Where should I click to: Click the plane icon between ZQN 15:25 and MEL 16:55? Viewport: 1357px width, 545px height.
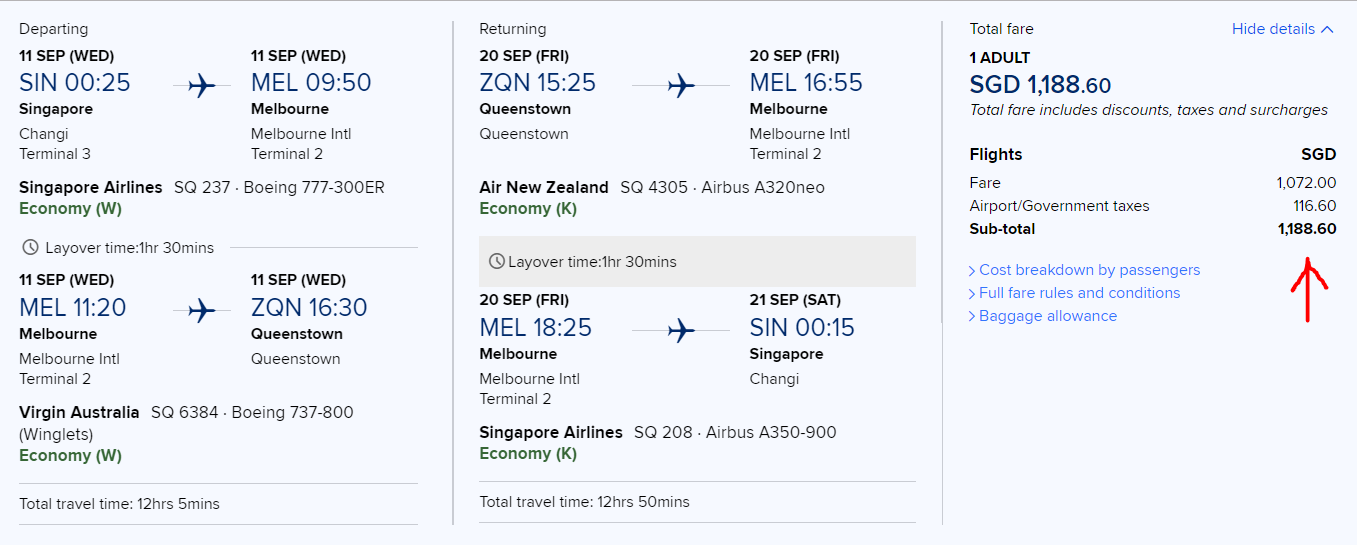(681, 86)
